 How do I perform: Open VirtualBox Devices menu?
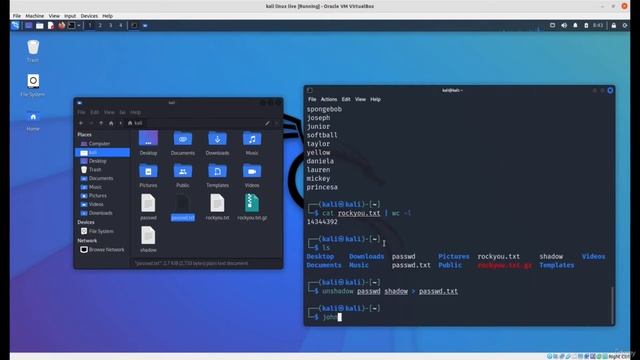tap(89, 16)
